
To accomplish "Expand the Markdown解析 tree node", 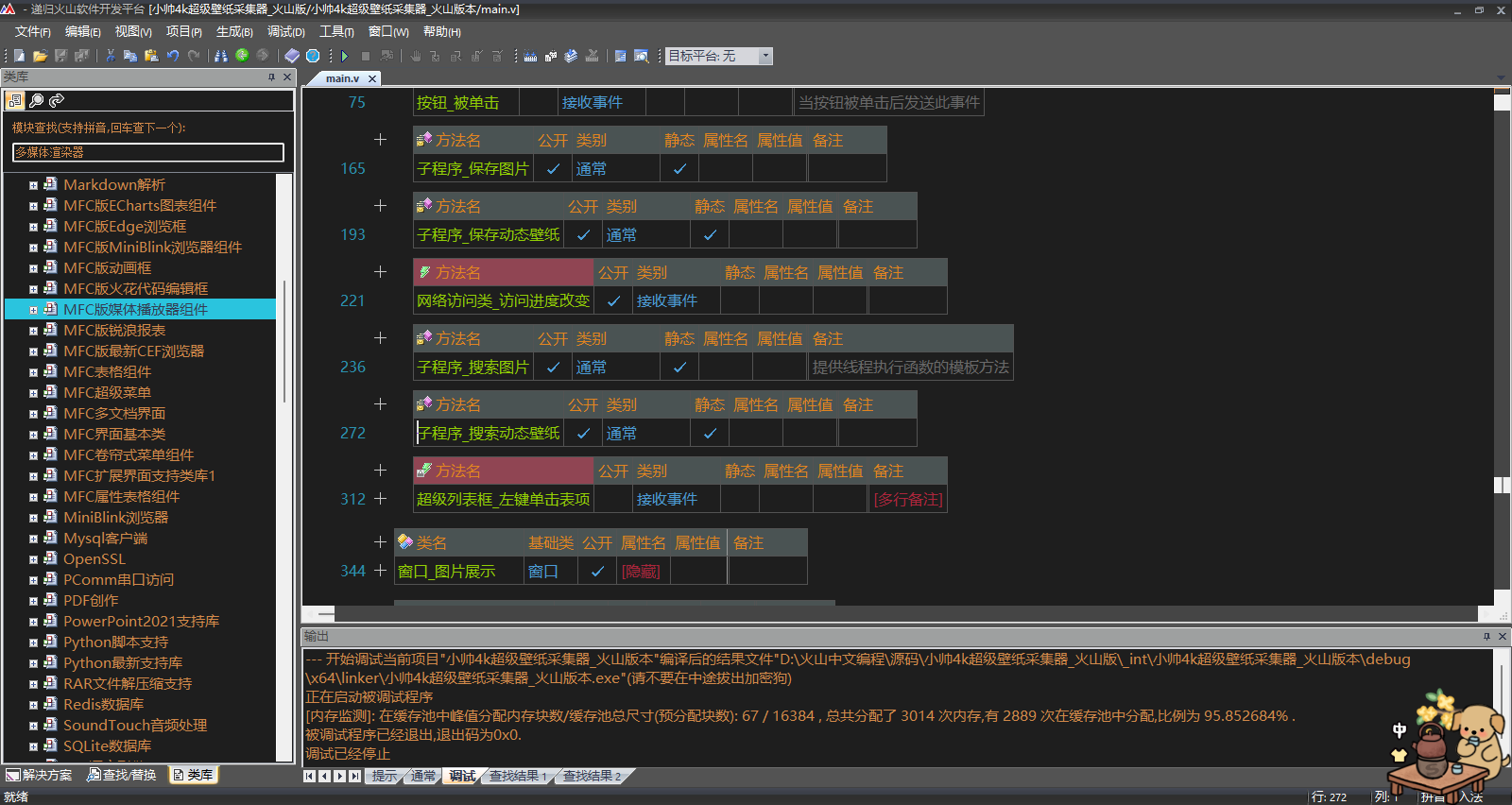I will click(33, 185).
